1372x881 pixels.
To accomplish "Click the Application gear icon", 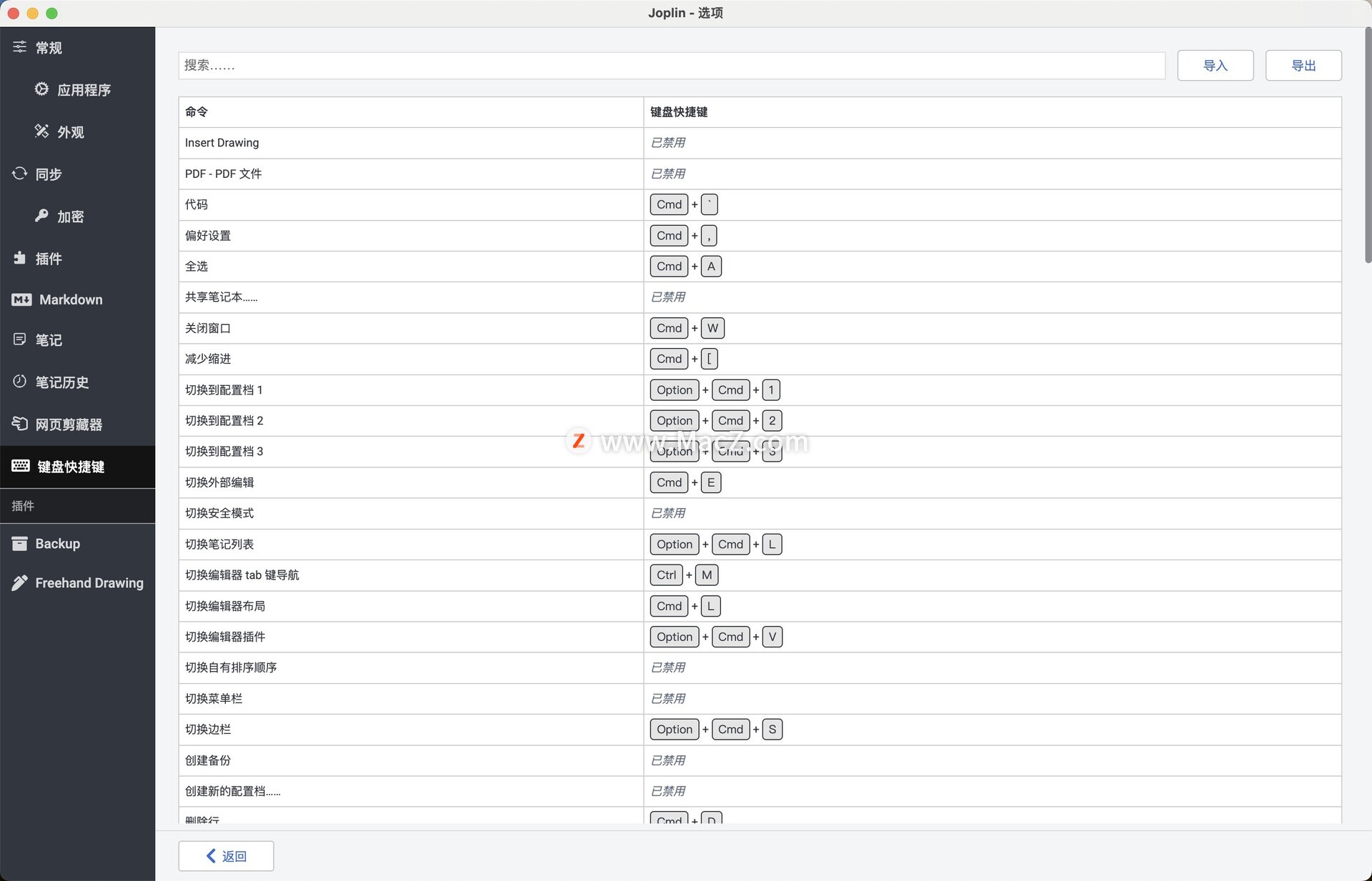I will click(41, 89).
